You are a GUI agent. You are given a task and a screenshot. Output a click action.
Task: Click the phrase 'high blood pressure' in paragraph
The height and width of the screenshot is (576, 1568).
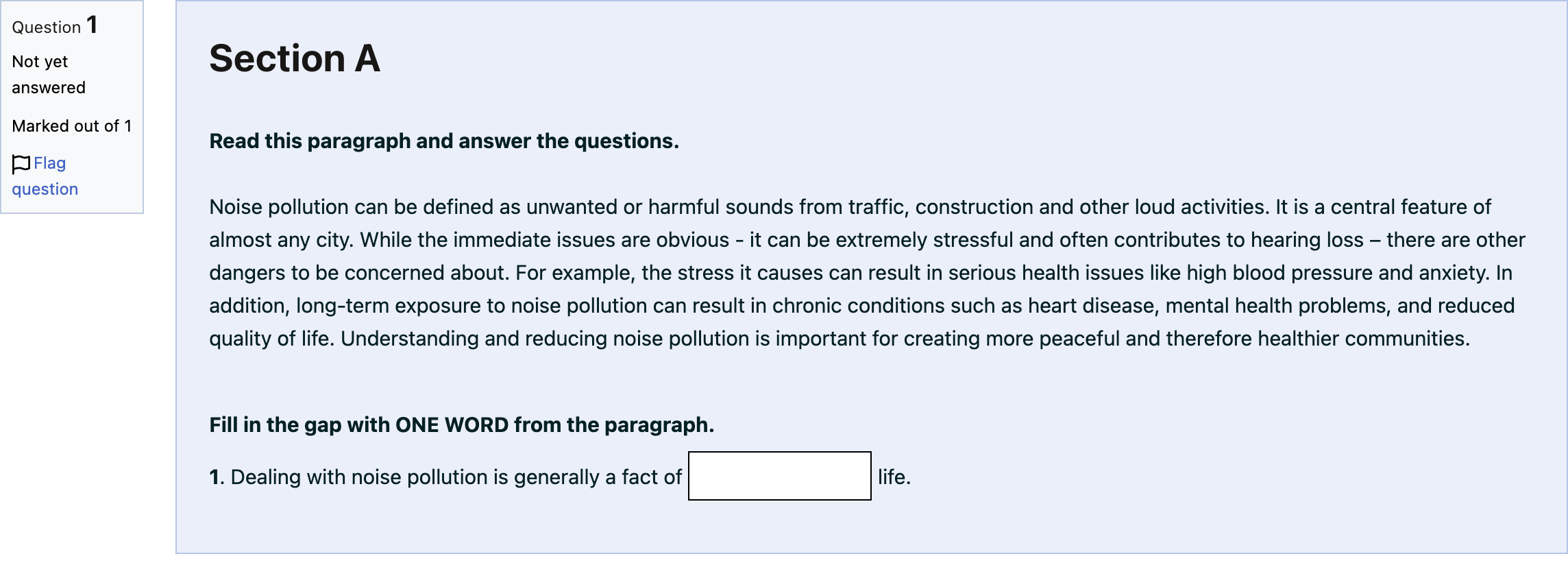click(1280, 273)
